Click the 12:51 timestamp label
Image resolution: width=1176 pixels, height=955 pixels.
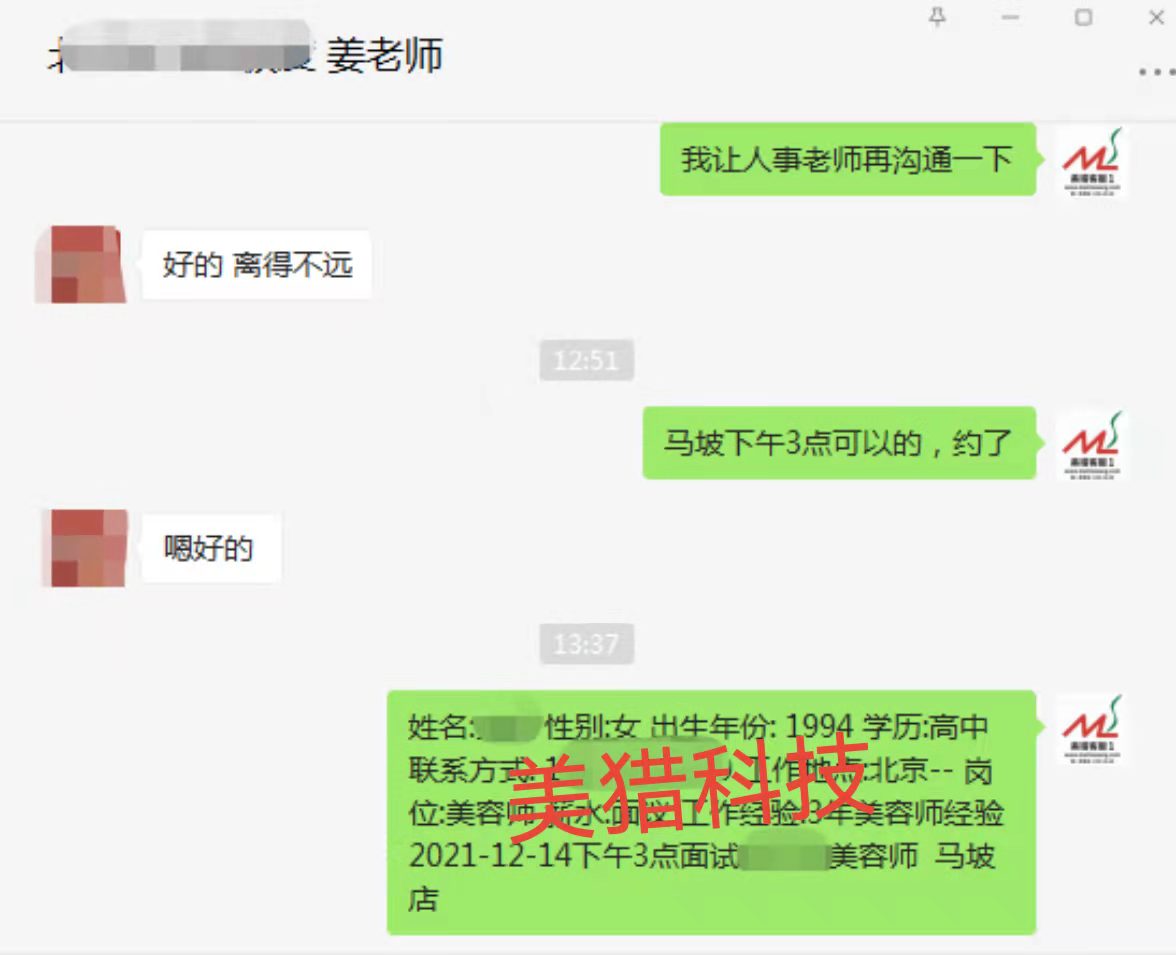point(586,360)
